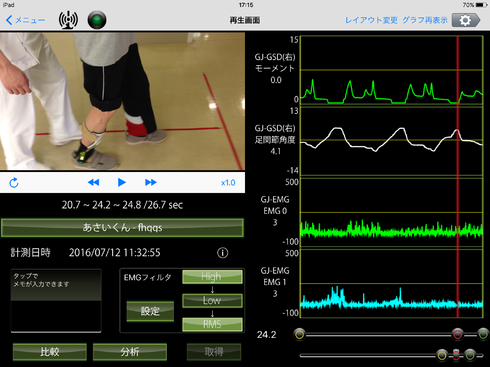Tap the date 2016/07/12 11:32:55
This screenshot has height=367, width=490.
pyautogui.click(x=115, y=253)
